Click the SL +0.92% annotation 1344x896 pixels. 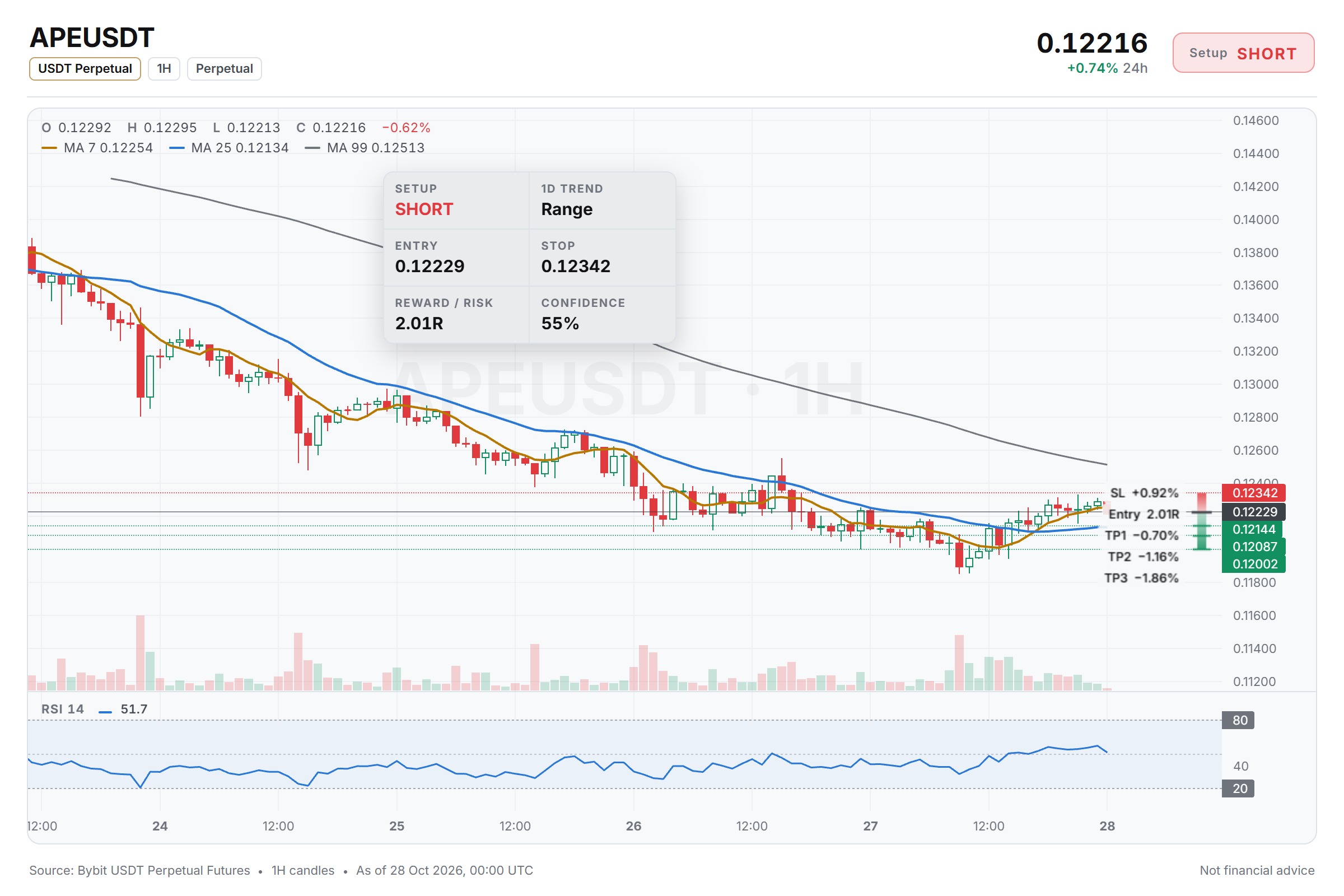click(1144, 493)
